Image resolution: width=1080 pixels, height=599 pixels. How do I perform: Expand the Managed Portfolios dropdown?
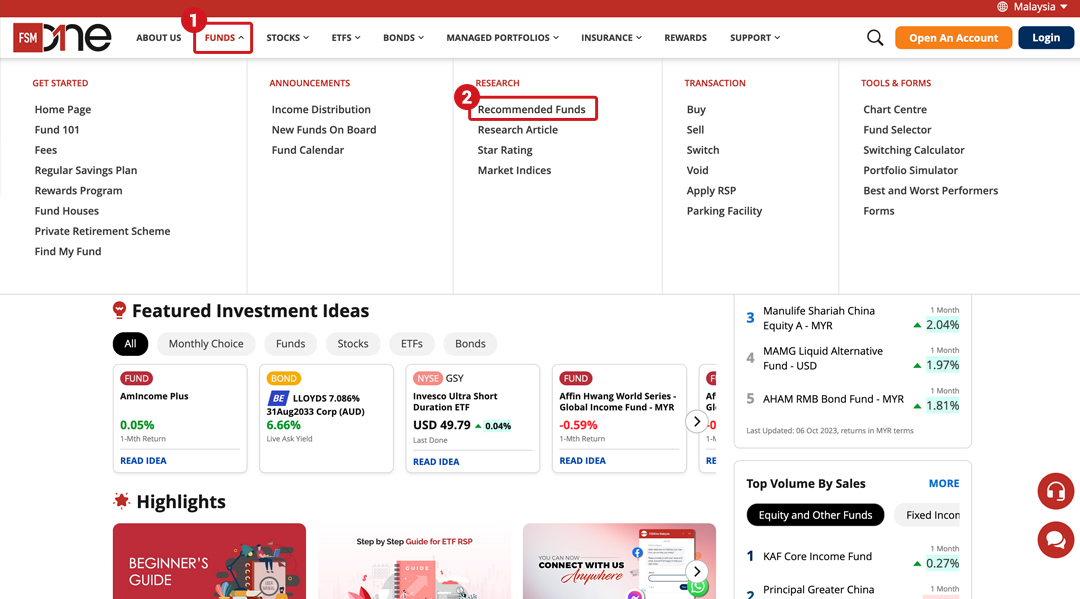pos(503,38)
